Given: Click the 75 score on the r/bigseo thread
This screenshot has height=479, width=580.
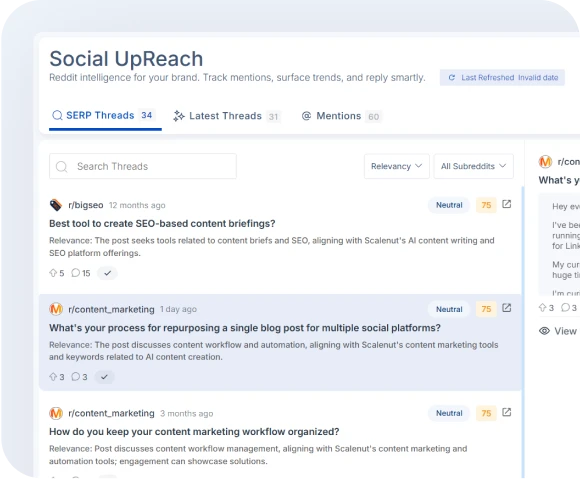Looking at the screenshot, I should (486, 205).
